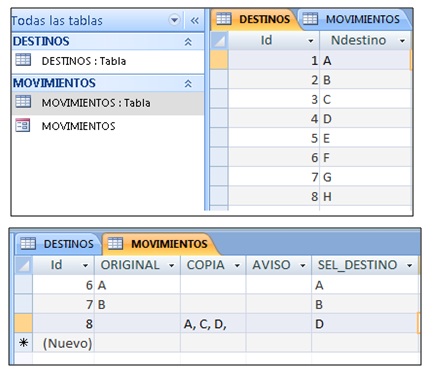Open the ORIGINAL column dropdown arrow
Screen dimensions: 435x372
coord(172,266)
